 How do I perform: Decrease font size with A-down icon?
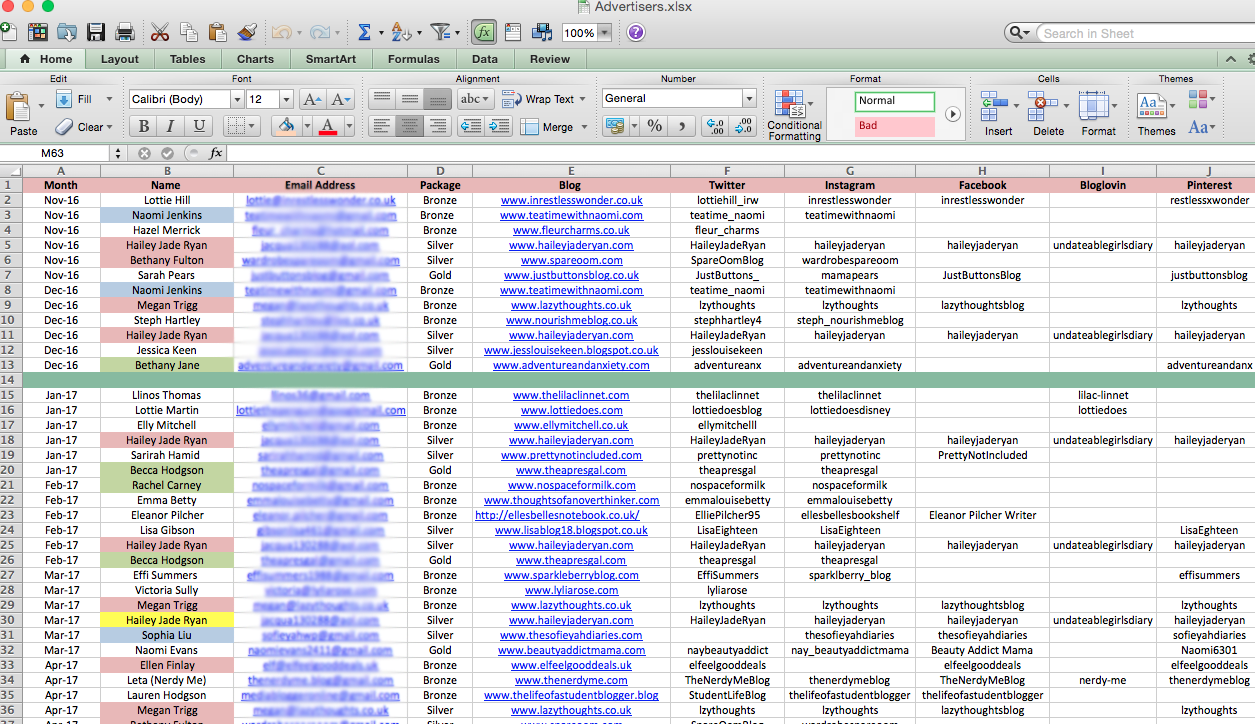[x=341, y=99]
